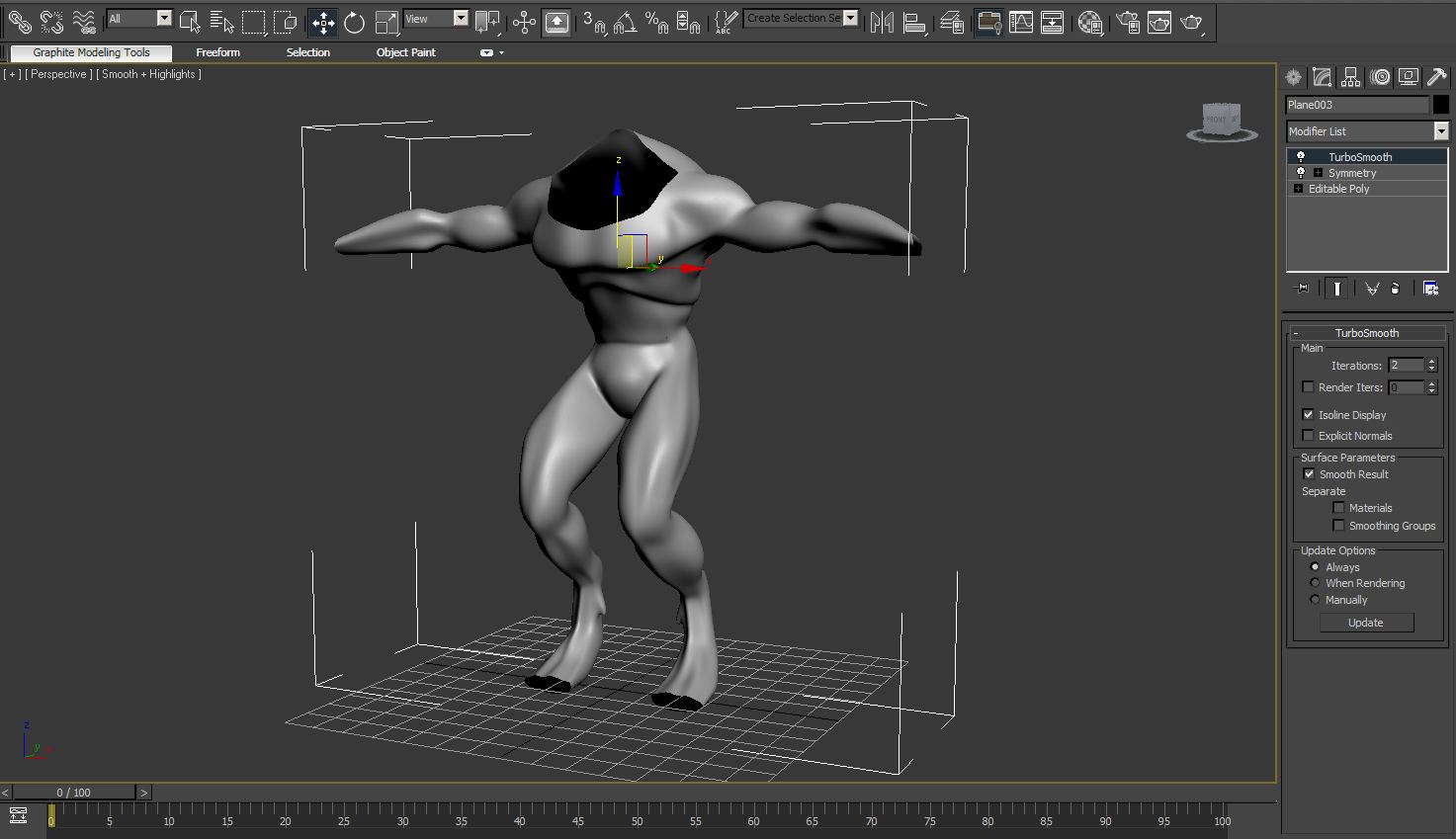This screenshot has height=839, width=1456.
Task: Expand the Editable Poly sub-objects
Action: (1298, 189)
